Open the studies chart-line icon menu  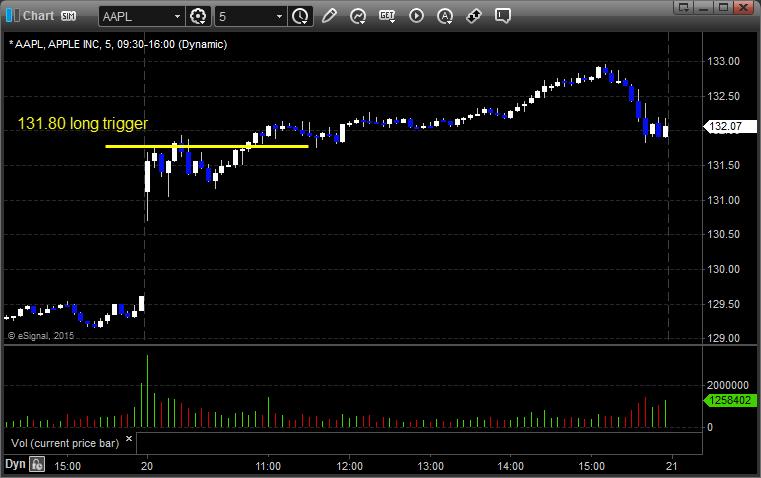tap(358, 16)
